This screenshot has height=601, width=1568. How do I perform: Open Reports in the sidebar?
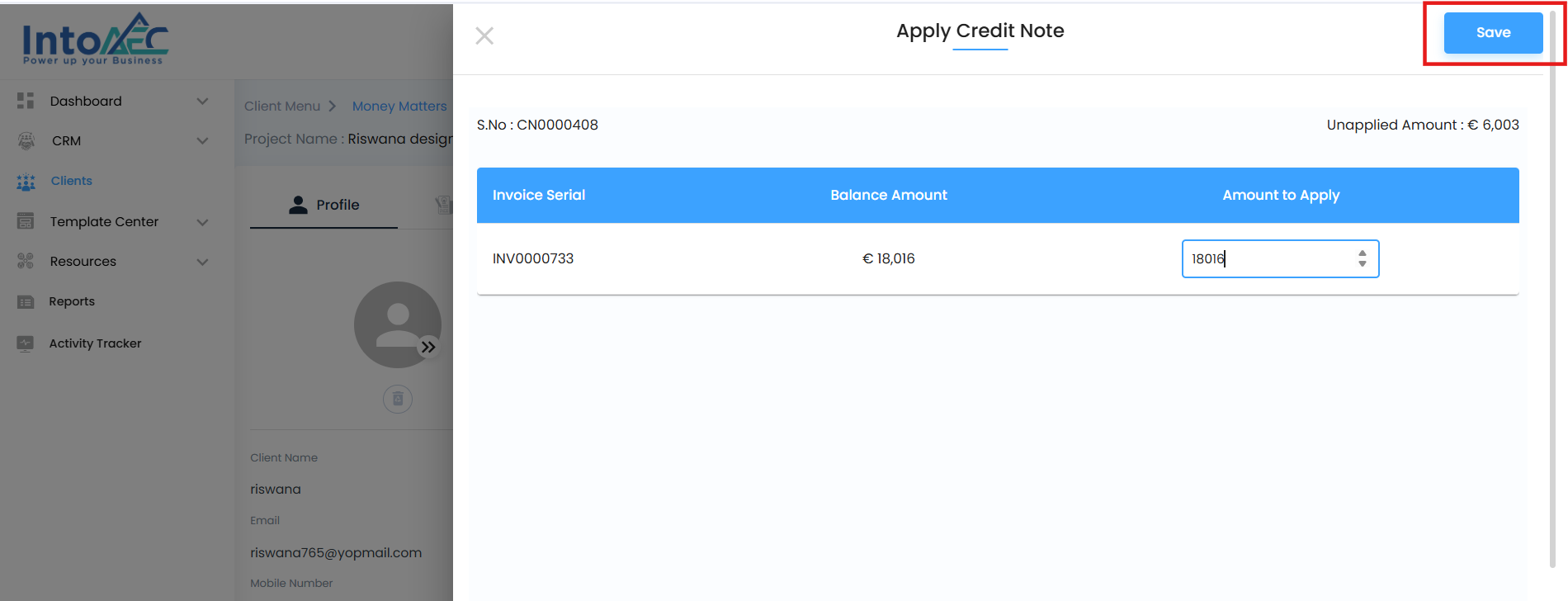tap(72, 301)
